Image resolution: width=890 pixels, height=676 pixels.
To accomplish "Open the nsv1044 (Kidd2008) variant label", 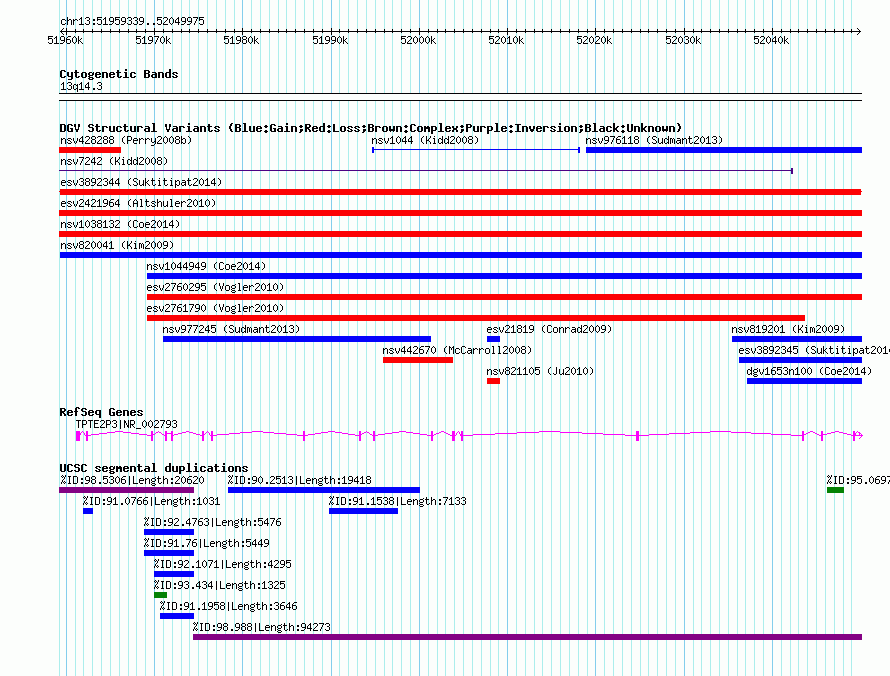I will (x=425, y=140).
